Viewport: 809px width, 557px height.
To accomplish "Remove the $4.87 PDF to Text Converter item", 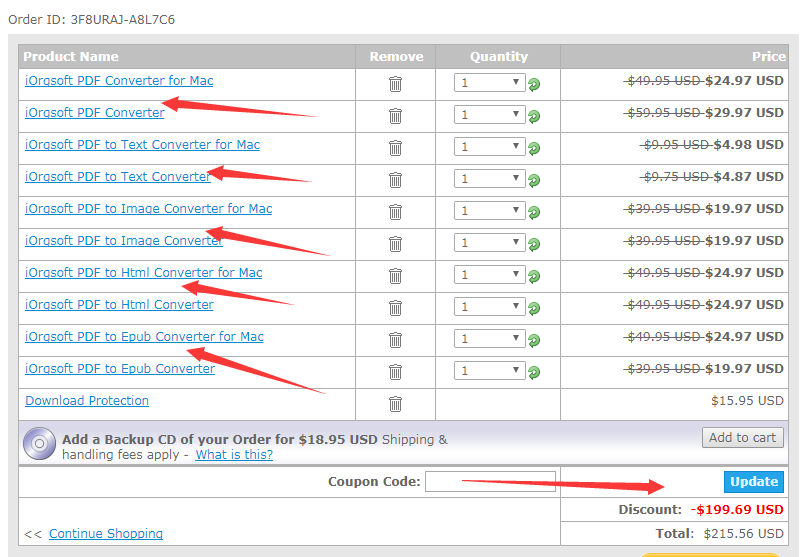I will pos(395,180).
